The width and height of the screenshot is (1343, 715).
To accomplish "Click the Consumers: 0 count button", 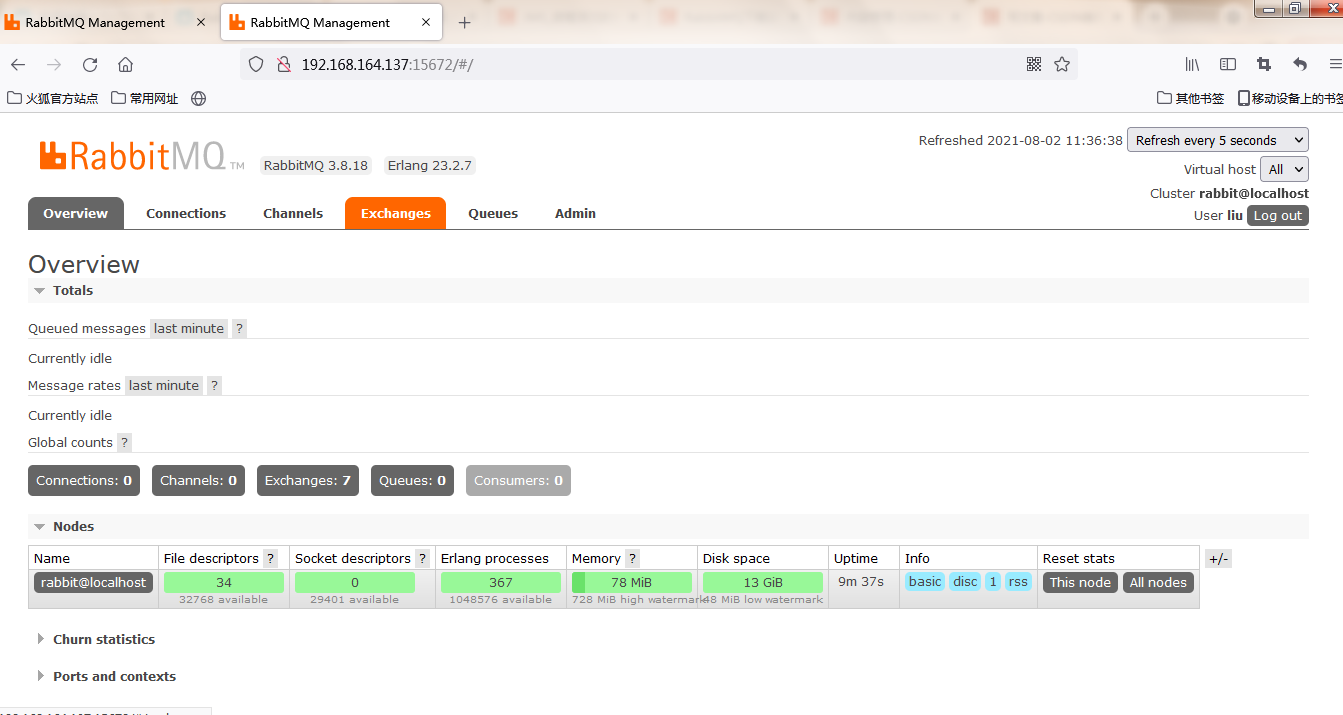I will point(518,480).
